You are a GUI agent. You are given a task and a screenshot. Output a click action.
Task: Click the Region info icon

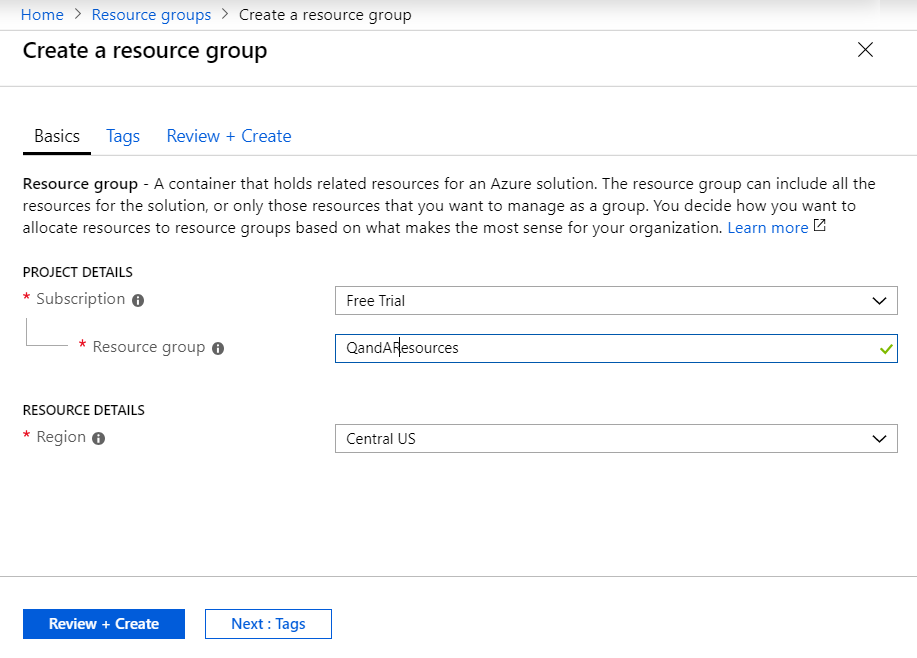click(x=98, y=438)
